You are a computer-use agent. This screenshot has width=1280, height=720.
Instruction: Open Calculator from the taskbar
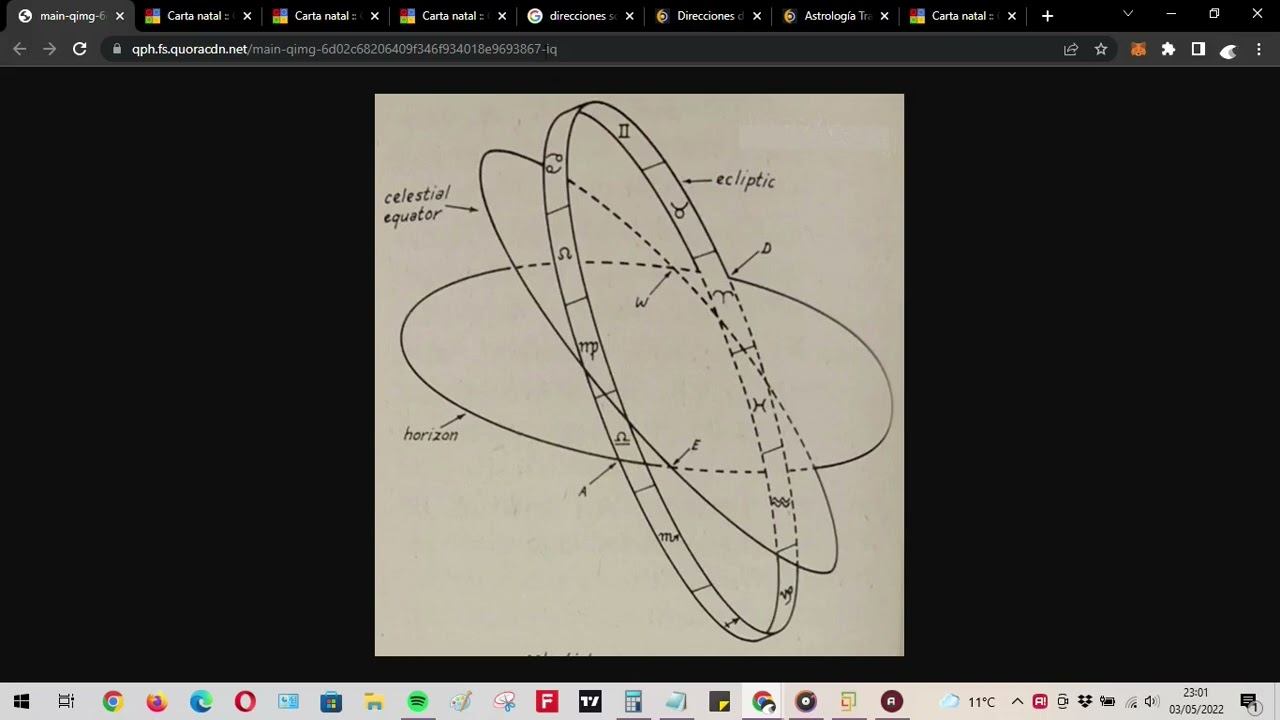(x=633, y=702)
